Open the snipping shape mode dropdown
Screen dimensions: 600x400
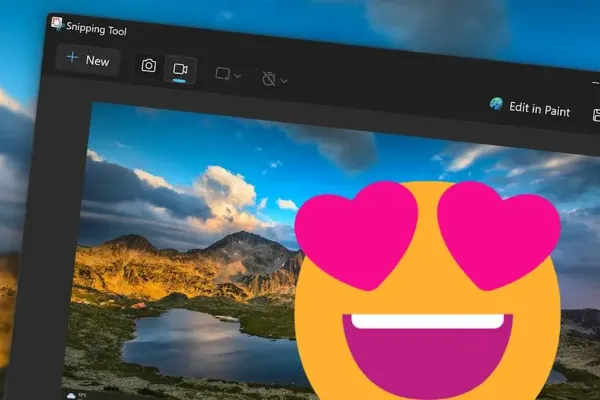tap(228, 74)
